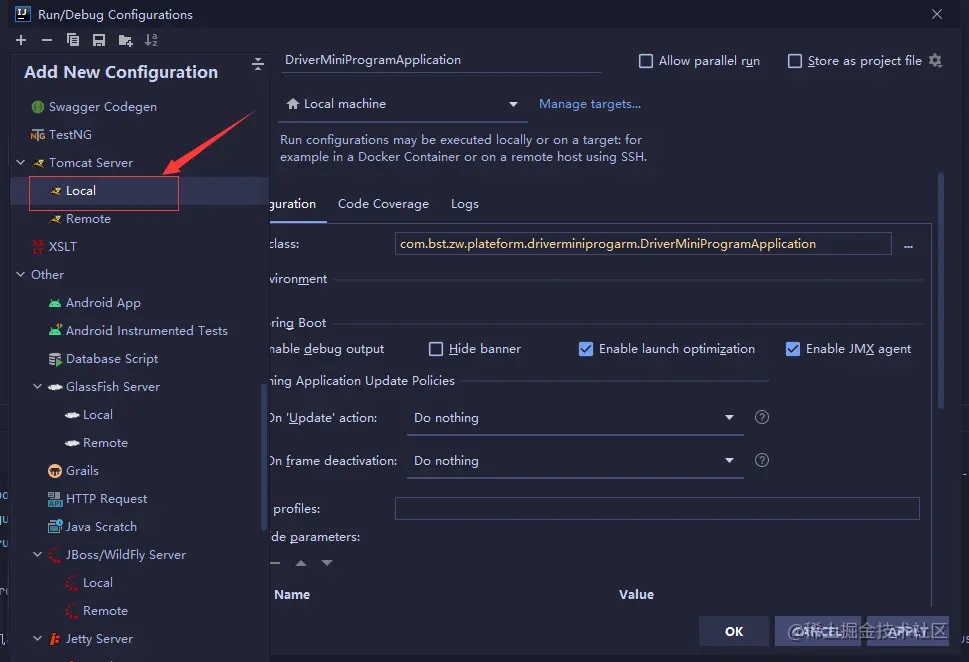Pick the HTTP Request icon entry

click(55, 499)
